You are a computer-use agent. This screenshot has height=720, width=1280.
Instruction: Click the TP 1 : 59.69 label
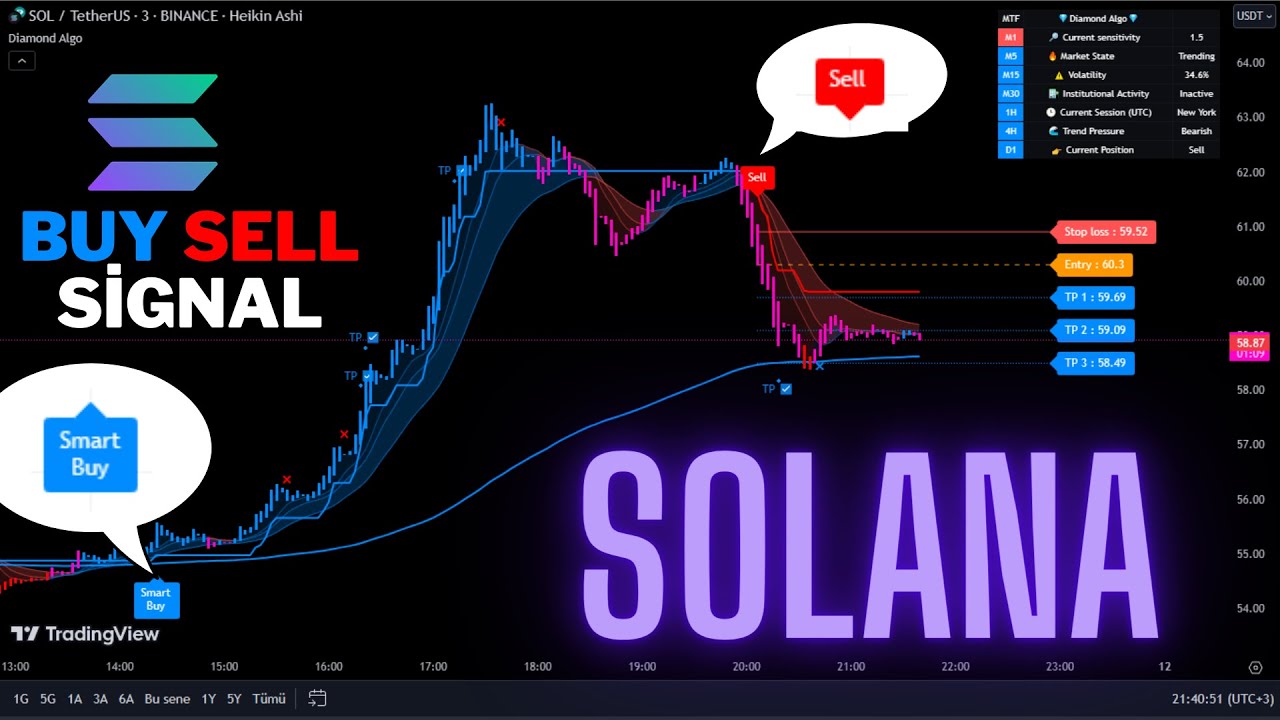tap(1092, 297)
